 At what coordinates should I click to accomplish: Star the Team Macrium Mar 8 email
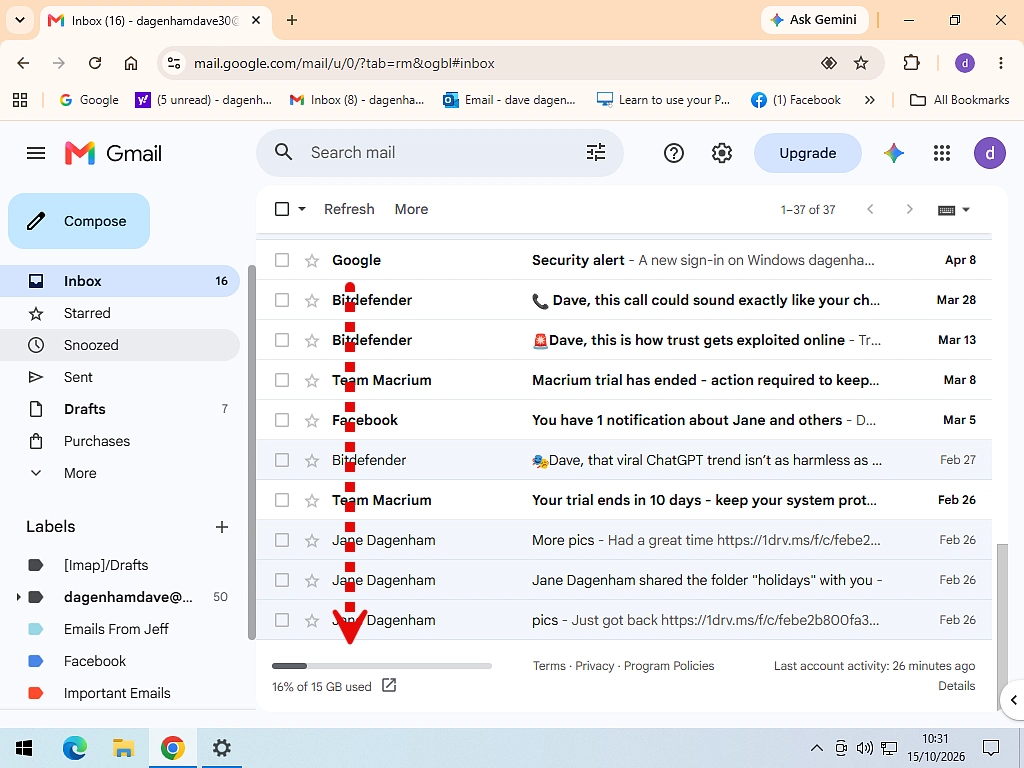[x=312, y=381]
